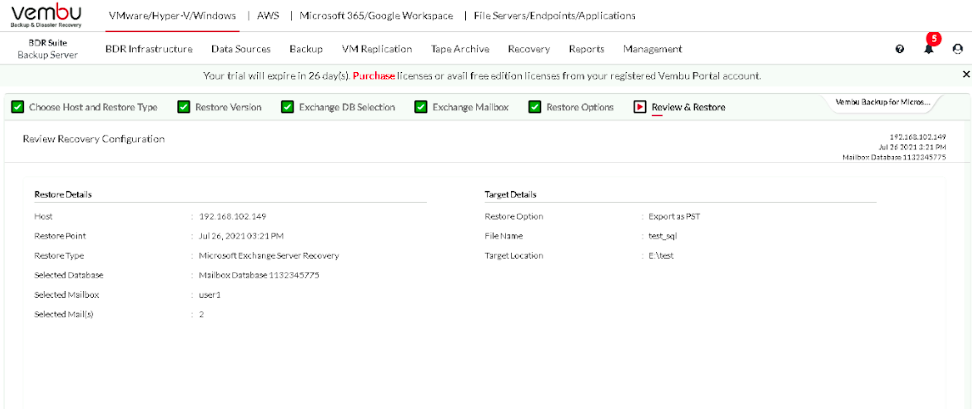Go to Choose Host and Restore Type step

click(x=93, y=107)
